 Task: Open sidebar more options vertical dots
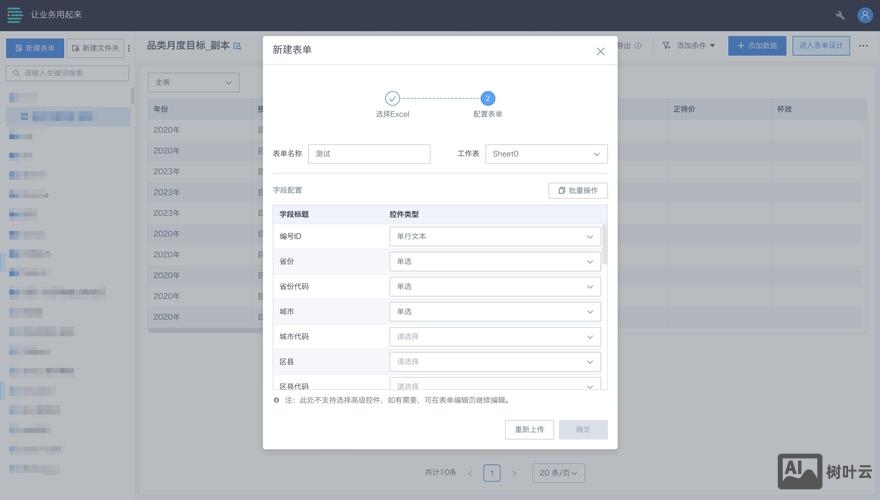coord(129,48)
